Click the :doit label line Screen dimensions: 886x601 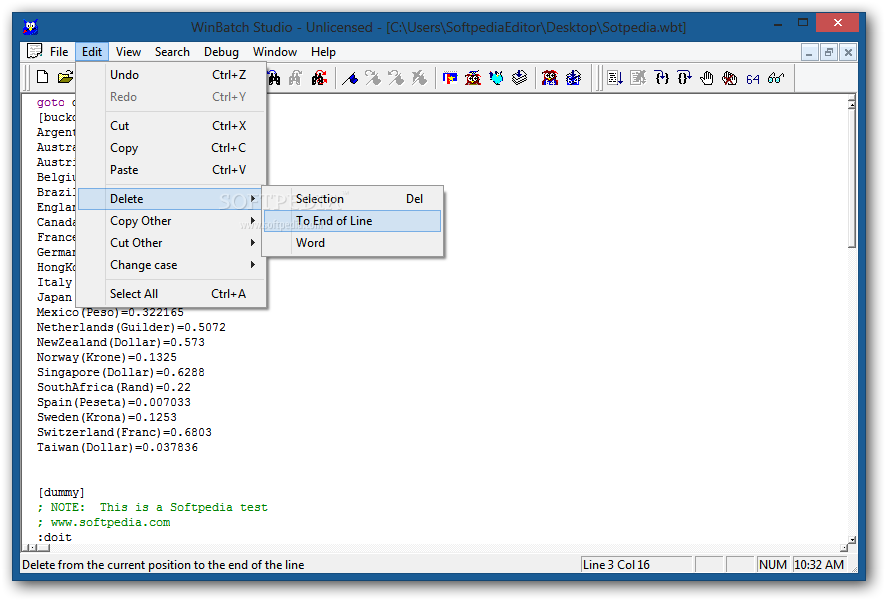[55, 537]
